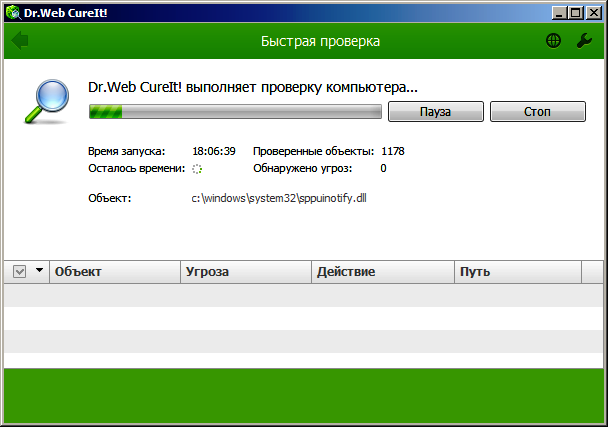Click the Осталось времени spinner indicator

point(197,169)
